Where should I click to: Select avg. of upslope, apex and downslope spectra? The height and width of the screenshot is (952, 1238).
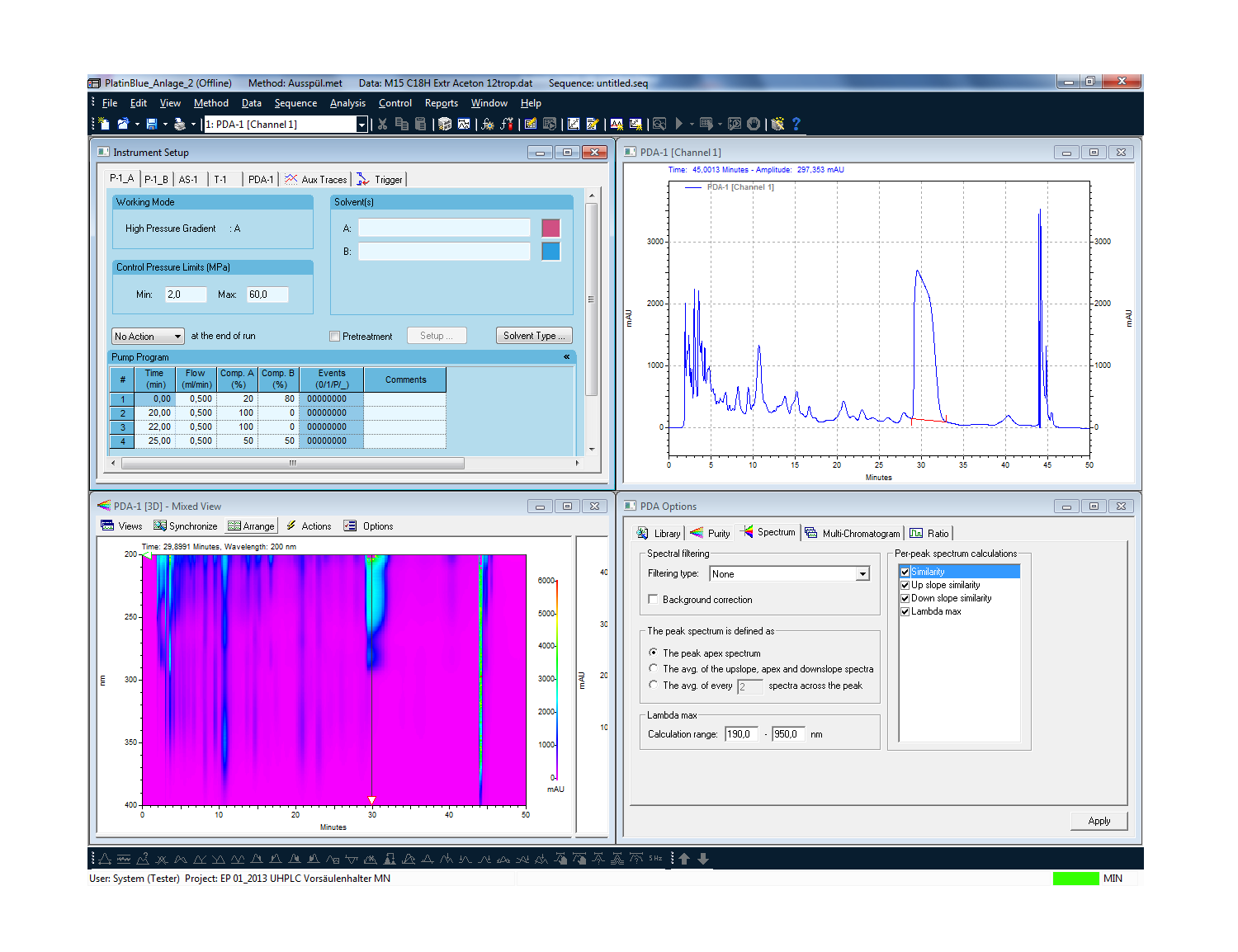coord(654,669)
